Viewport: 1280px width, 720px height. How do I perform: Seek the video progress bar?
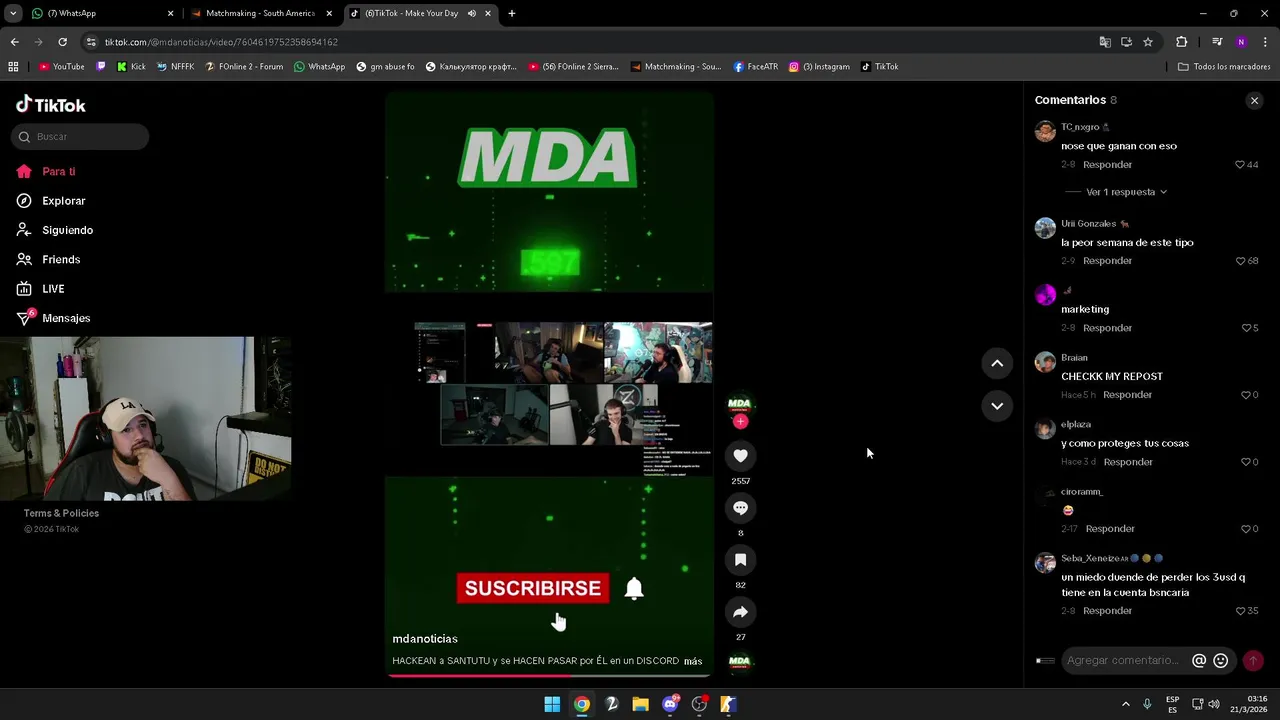point(549,675)
